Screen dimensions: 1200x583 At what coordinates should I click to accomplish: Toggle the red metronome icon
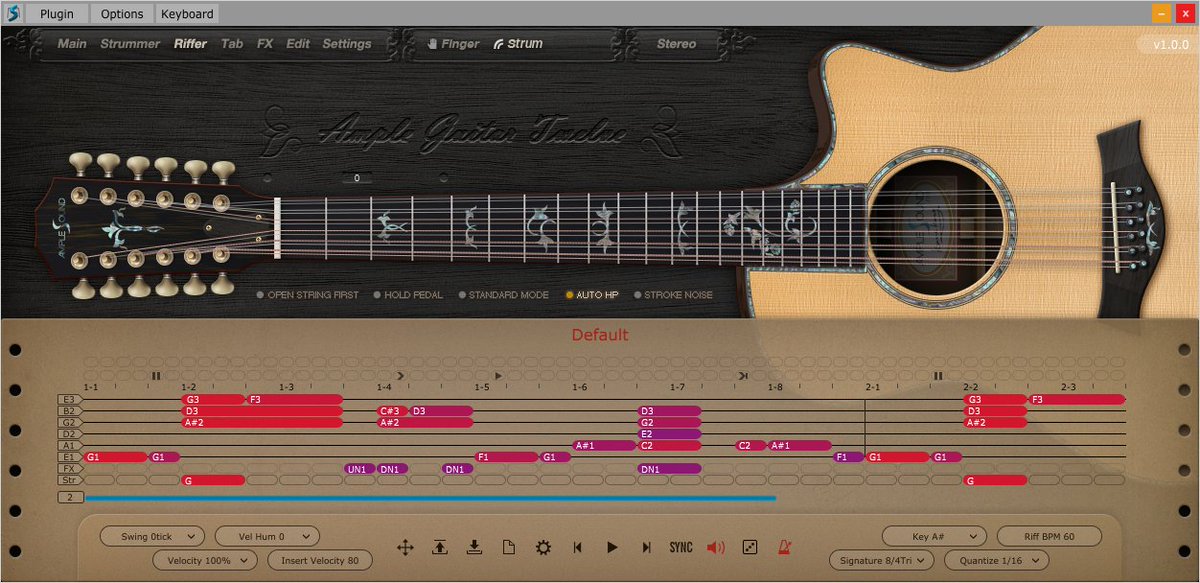(x=785, y=547)
